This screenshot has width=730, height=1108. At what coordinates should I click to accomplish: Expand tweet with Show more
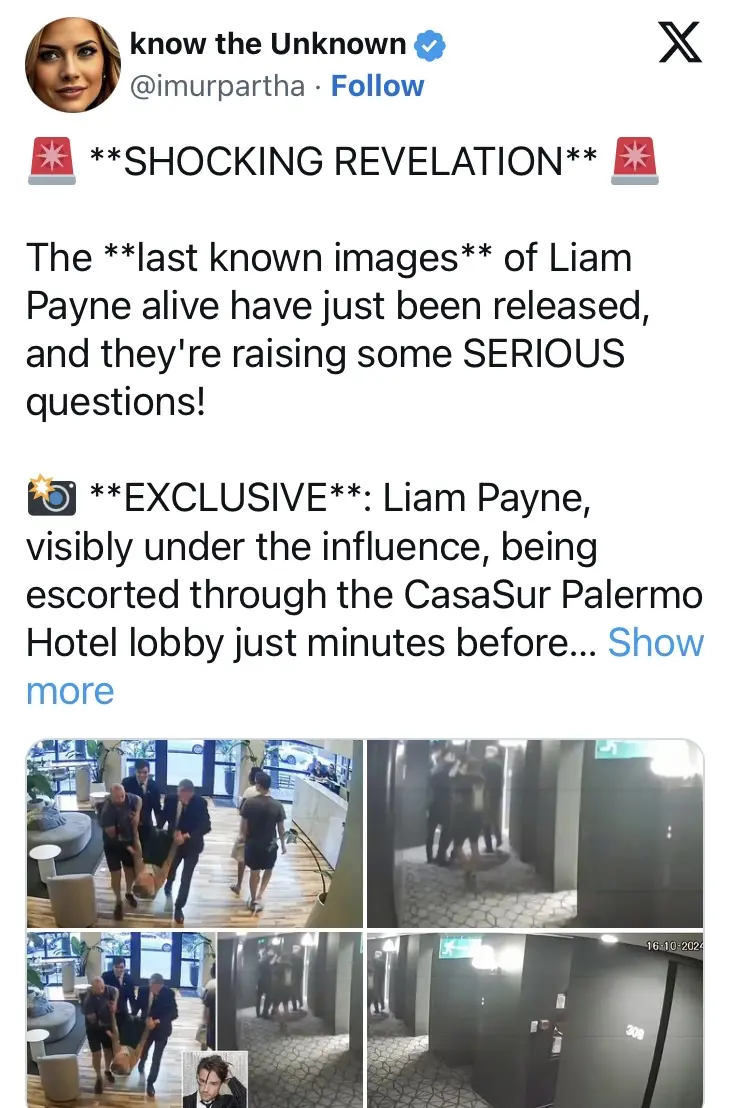pos(365,666)
